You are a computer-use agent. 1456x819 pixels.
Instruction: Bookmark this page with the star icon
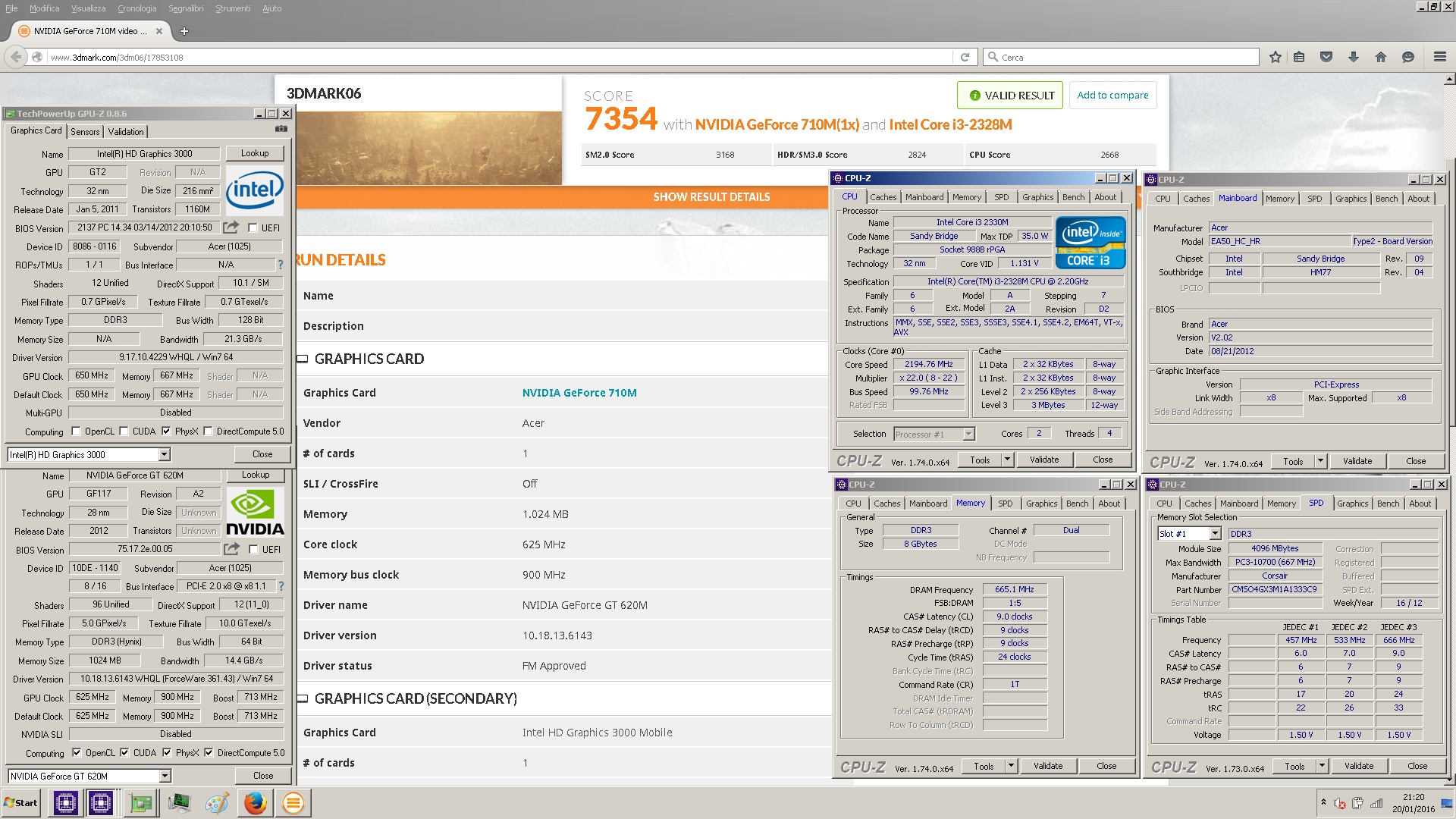[x=1276, y=57]
